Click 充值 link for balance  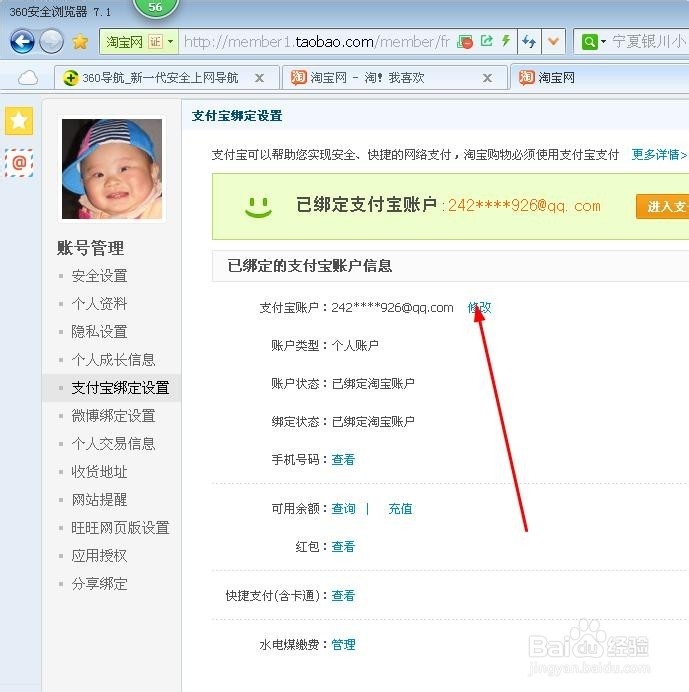400,508
